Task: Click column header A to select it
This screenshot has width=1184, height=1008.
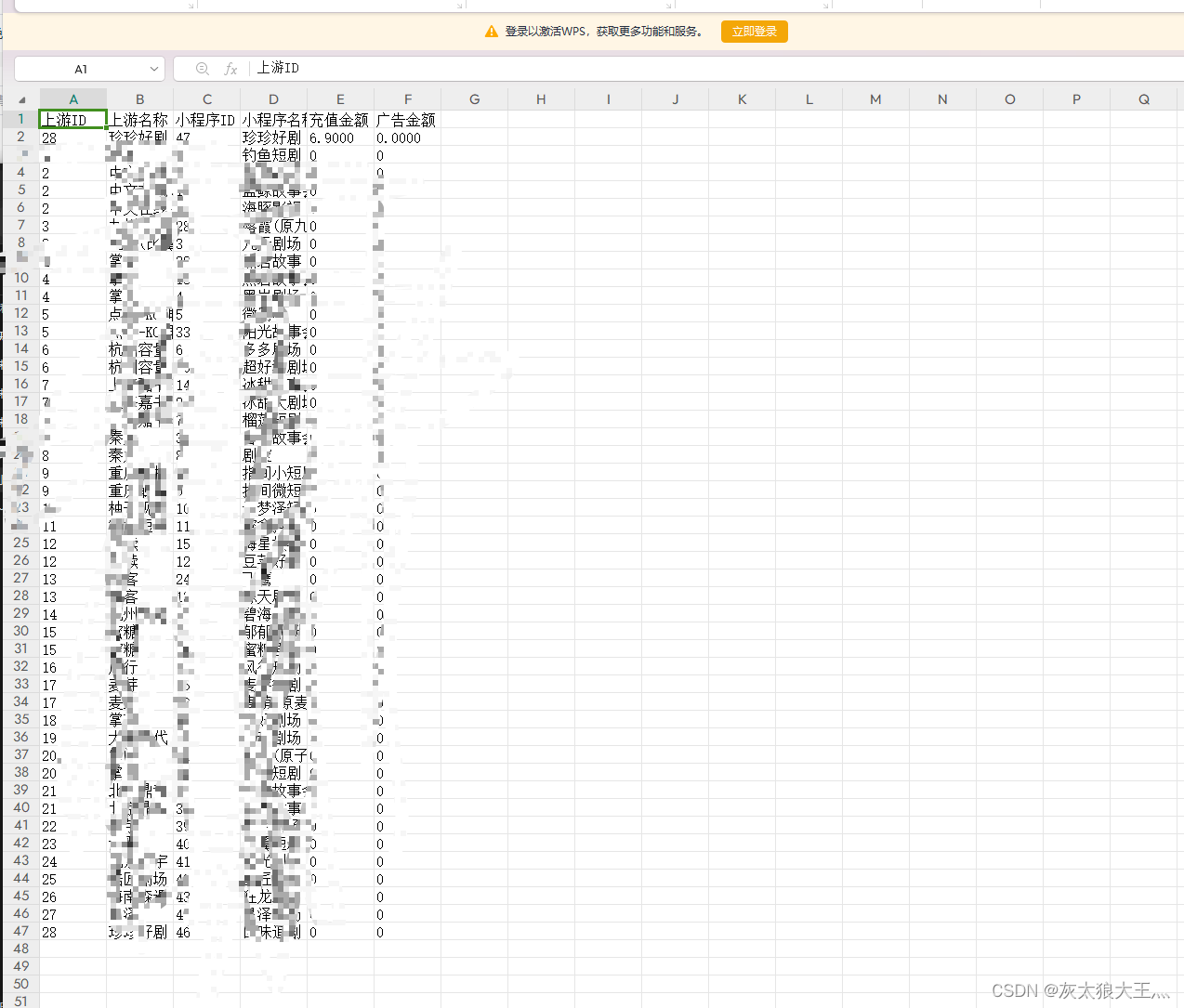Action: click(72, 98)
